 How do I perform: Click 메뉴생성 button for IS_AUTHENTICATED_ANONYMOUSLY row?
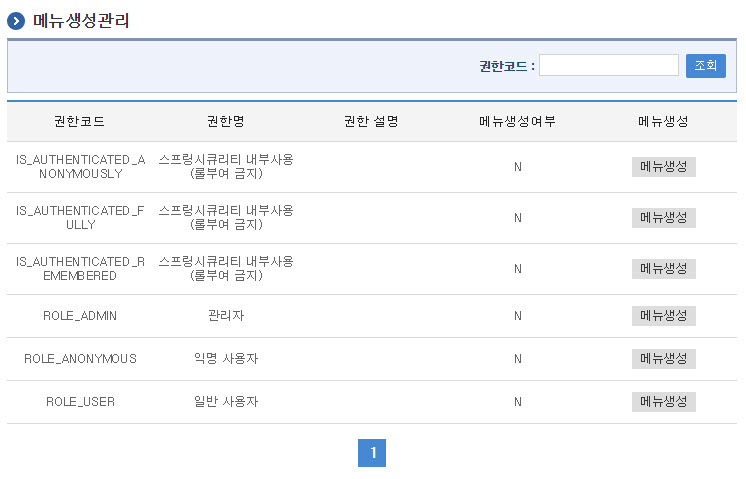[x=663, y=167]
